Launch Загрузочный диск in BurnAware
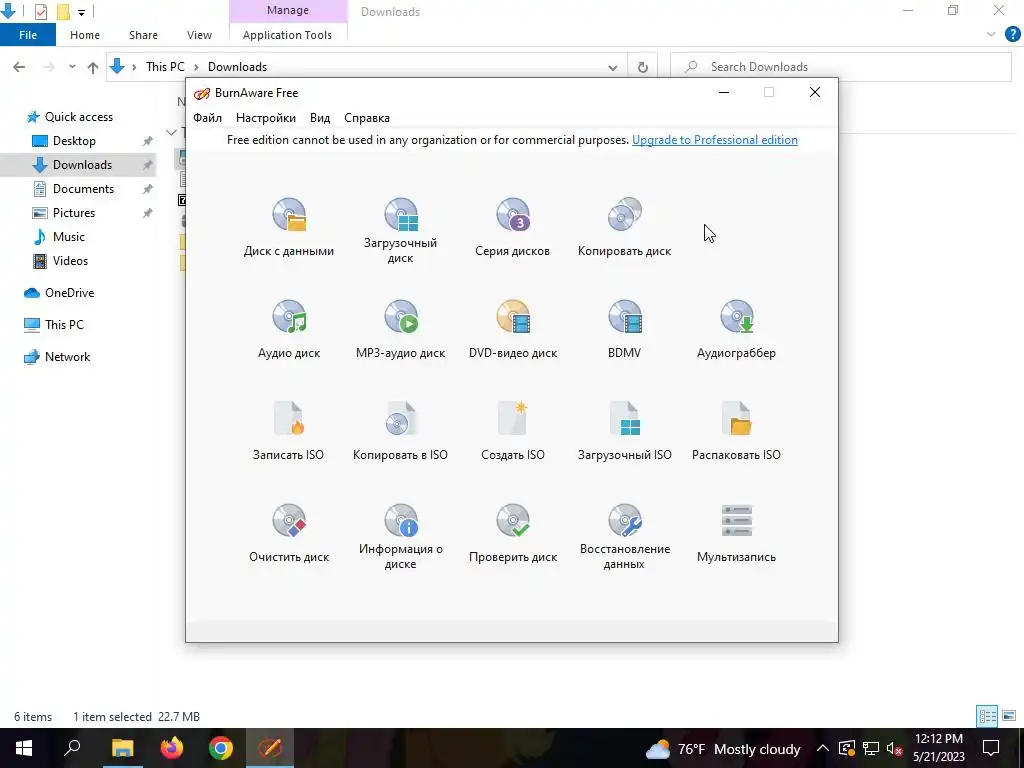The image size is (1024, 768). [400, 231]
